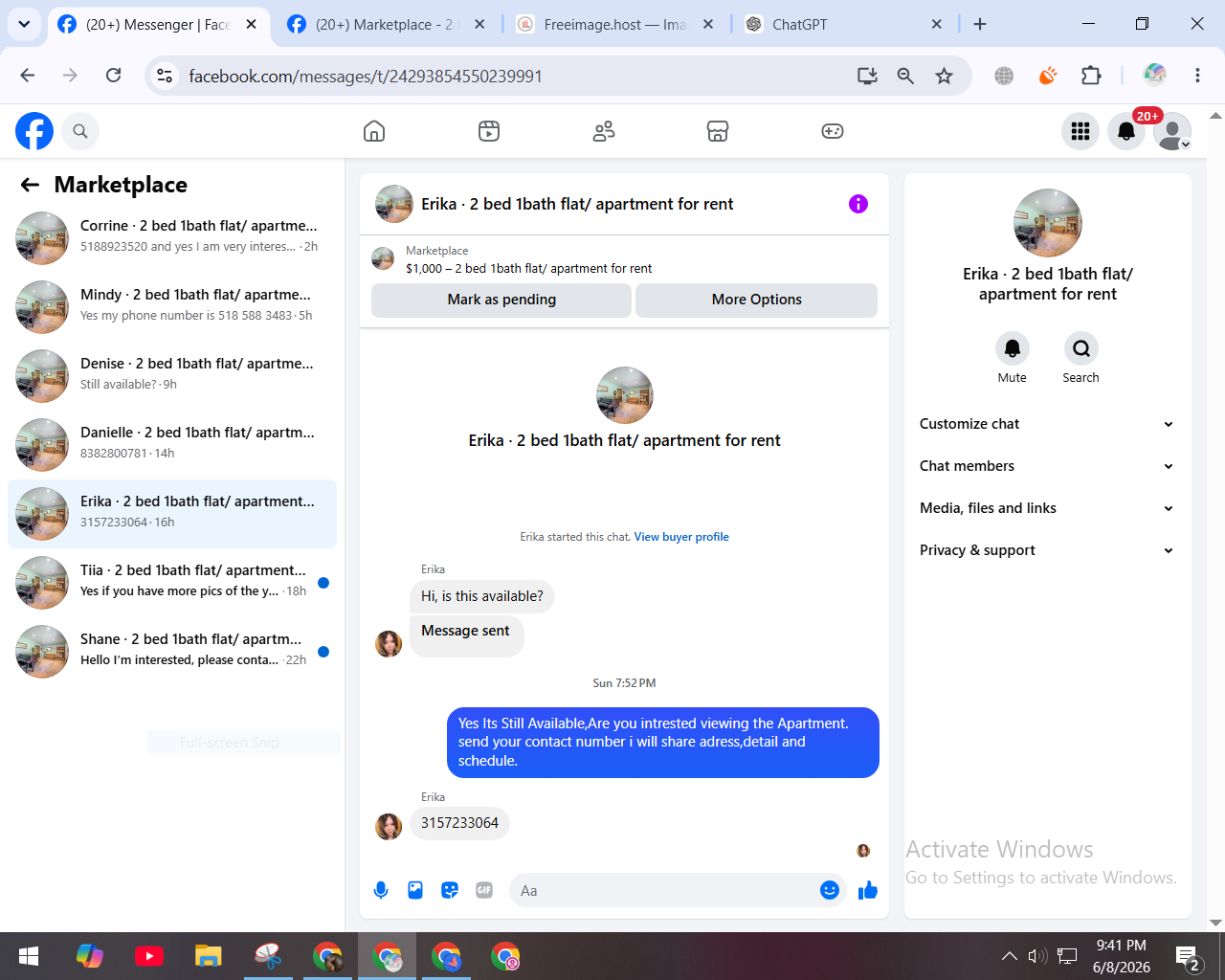
Task: Open a new browser tab
Action: click(x=980, y=24)
